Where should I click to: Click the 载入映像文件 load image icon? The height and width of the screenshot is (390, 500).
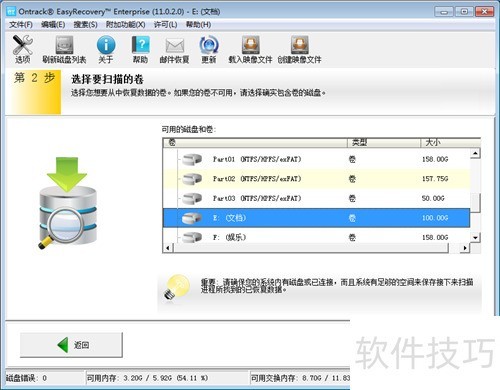(251, 45)
